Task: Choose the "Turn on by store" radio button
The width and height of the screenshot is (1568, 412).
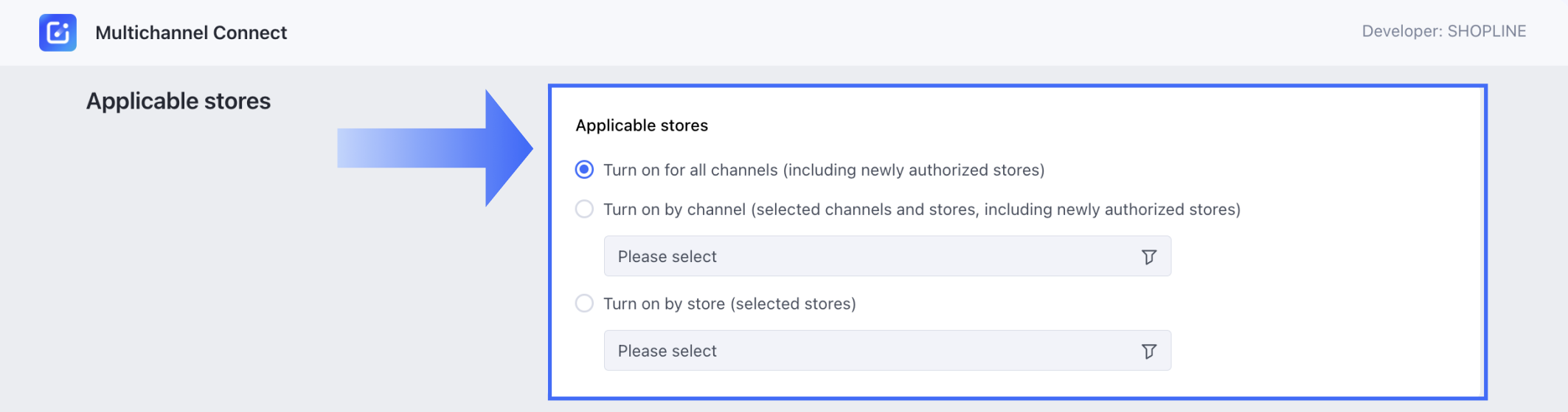Action: point(584,303)
